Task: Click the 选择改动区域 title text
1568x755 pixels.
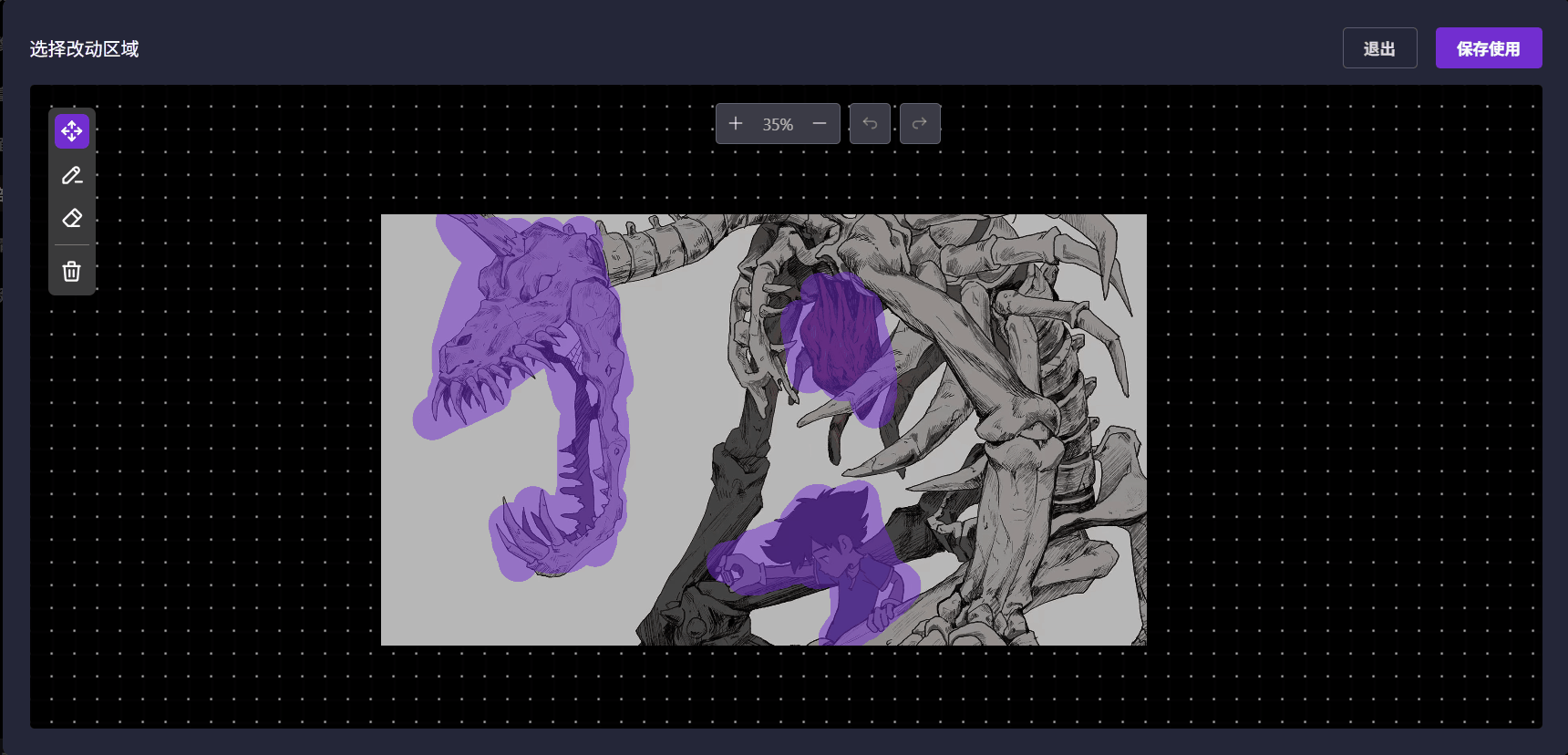Action: point(84,48)
